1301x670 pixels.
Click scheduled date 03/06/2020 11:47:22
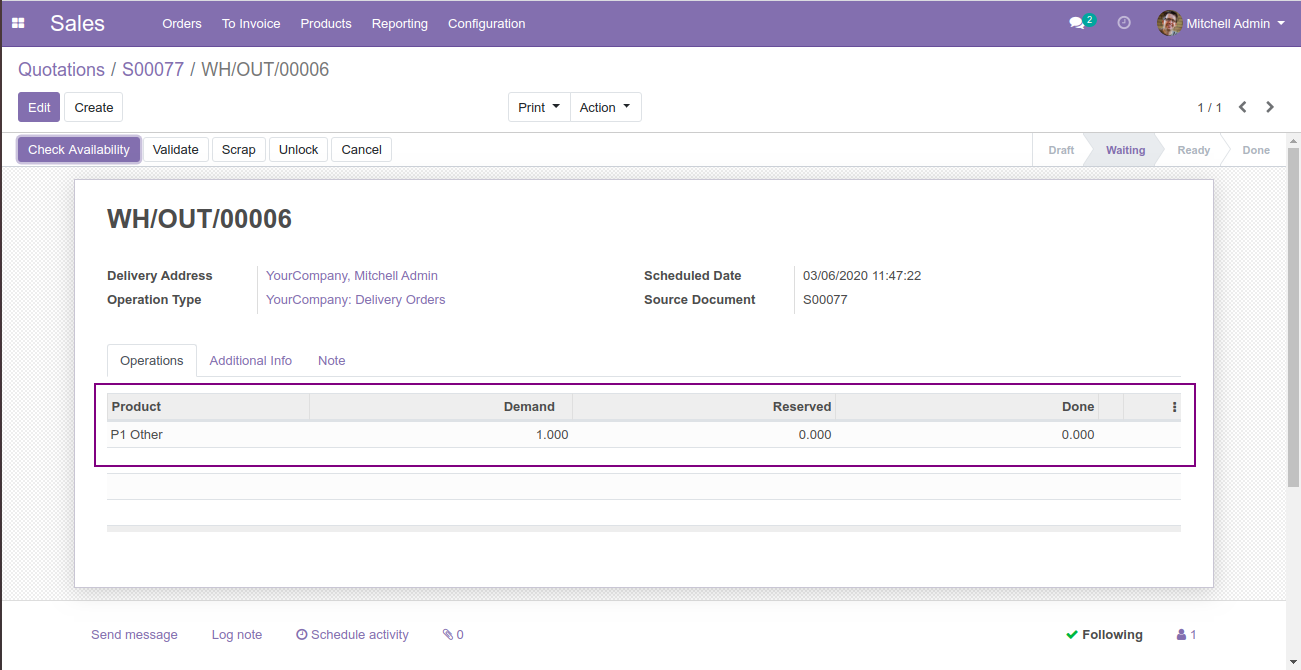pyautogui.click(x=862, y=276)
